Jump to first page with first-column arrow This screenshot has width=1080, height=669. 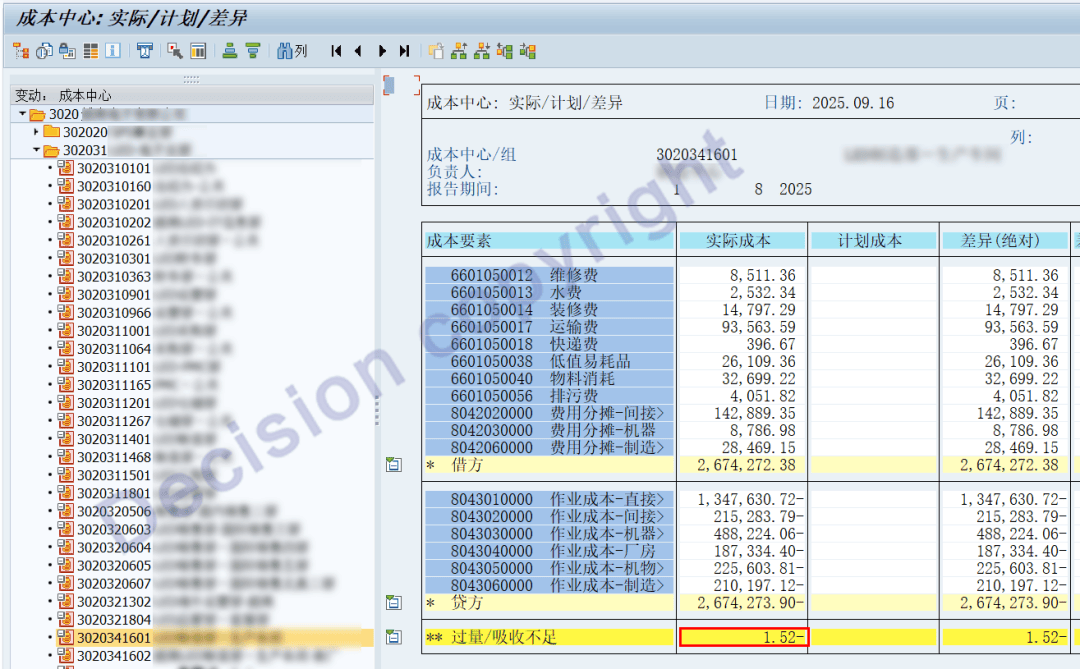click(336, 51)
